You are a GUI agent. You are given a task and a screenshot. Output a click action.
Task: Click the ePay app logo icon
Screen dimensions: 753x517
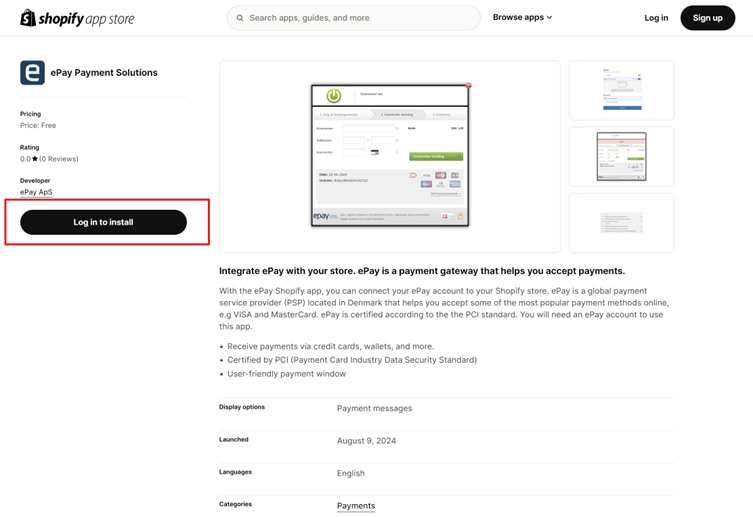tap(32, 73)
